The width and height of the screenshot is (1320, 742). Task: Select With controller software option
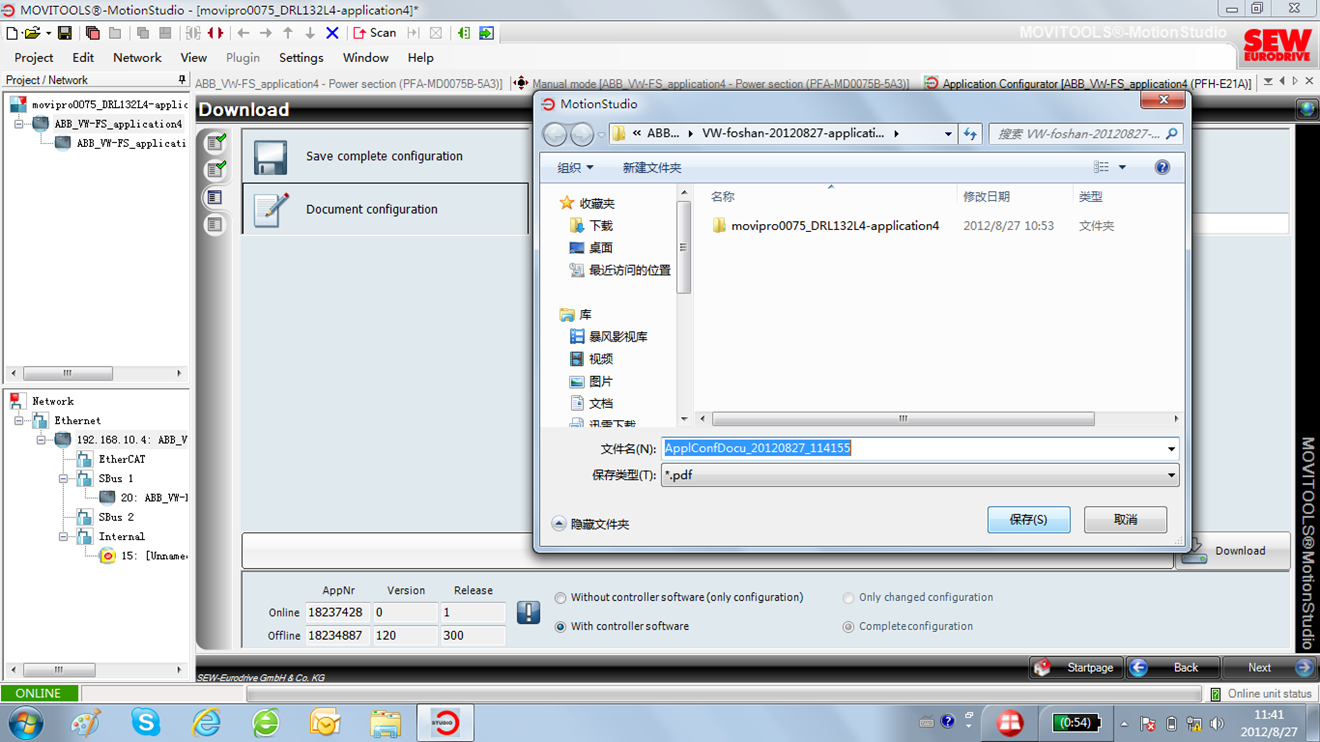[560, 627]
